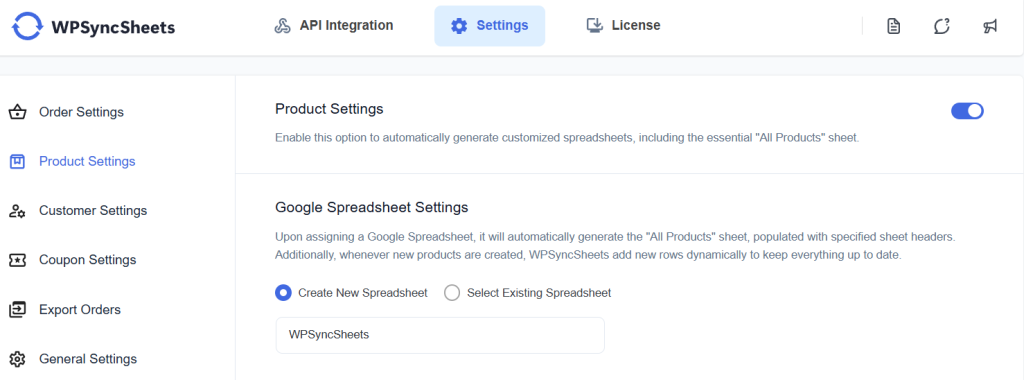Image resolution: width=1024 pixels, height=380 pixels.
Task: Click the Google Spreadsheet Settings heading
Action: [x=372, y=208]
